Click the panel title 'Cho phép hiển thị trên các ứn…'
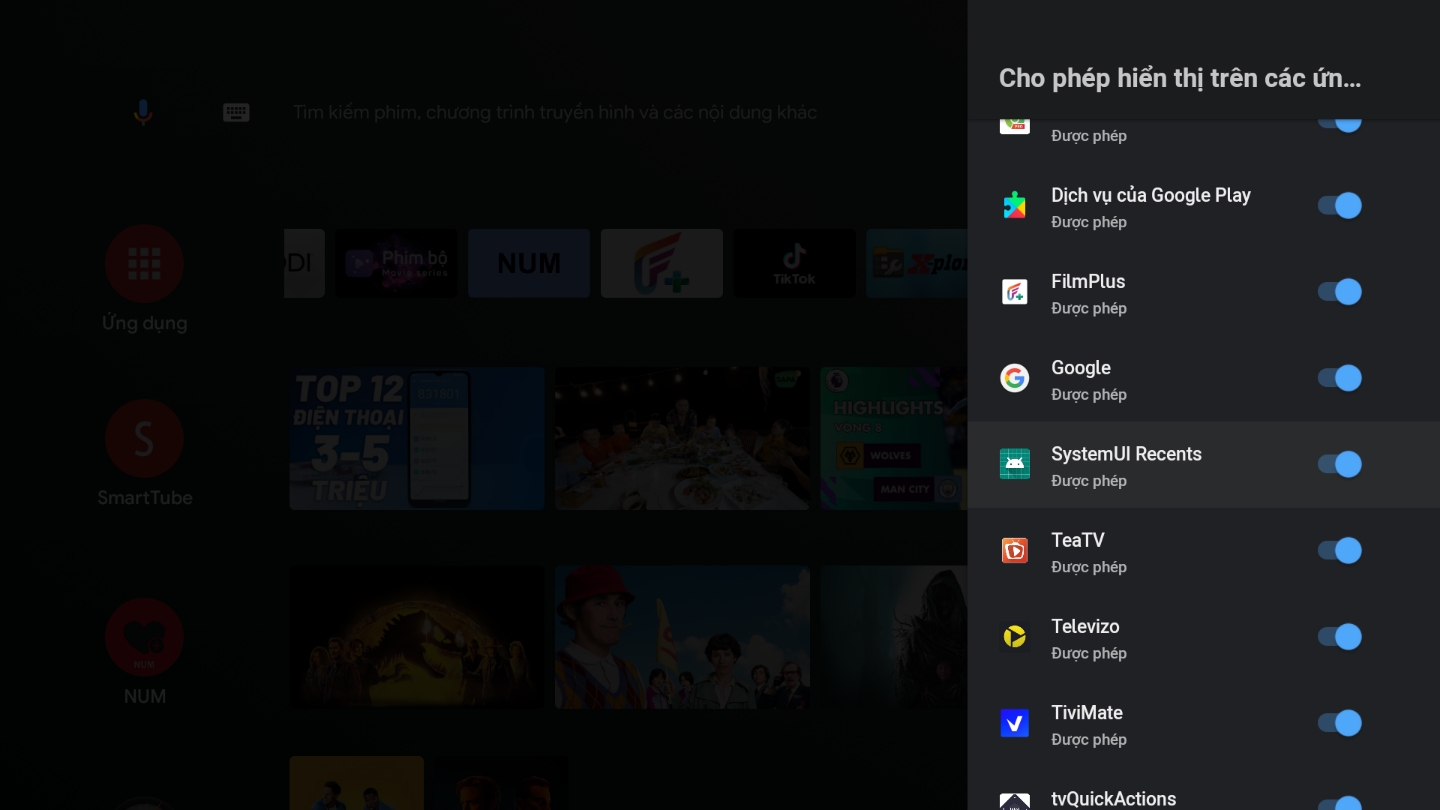 coord(1180,78)
